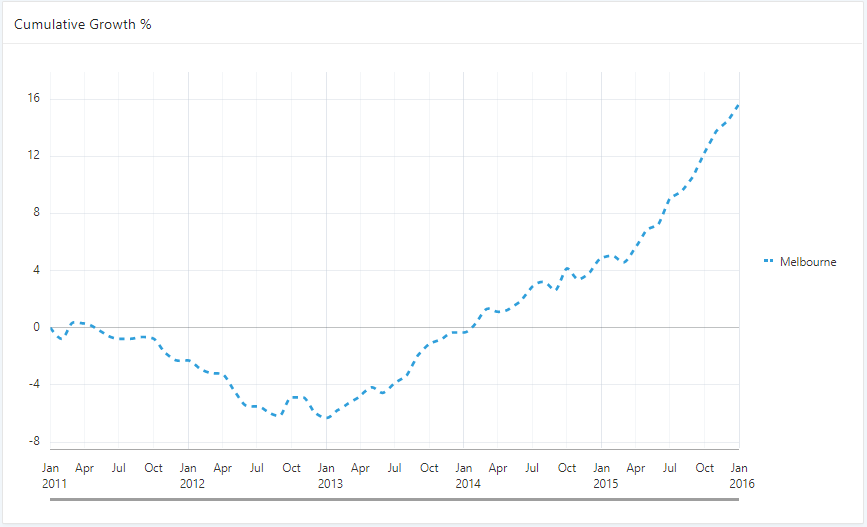Click the Cumulative Growth % chart title

click(83, 23)
